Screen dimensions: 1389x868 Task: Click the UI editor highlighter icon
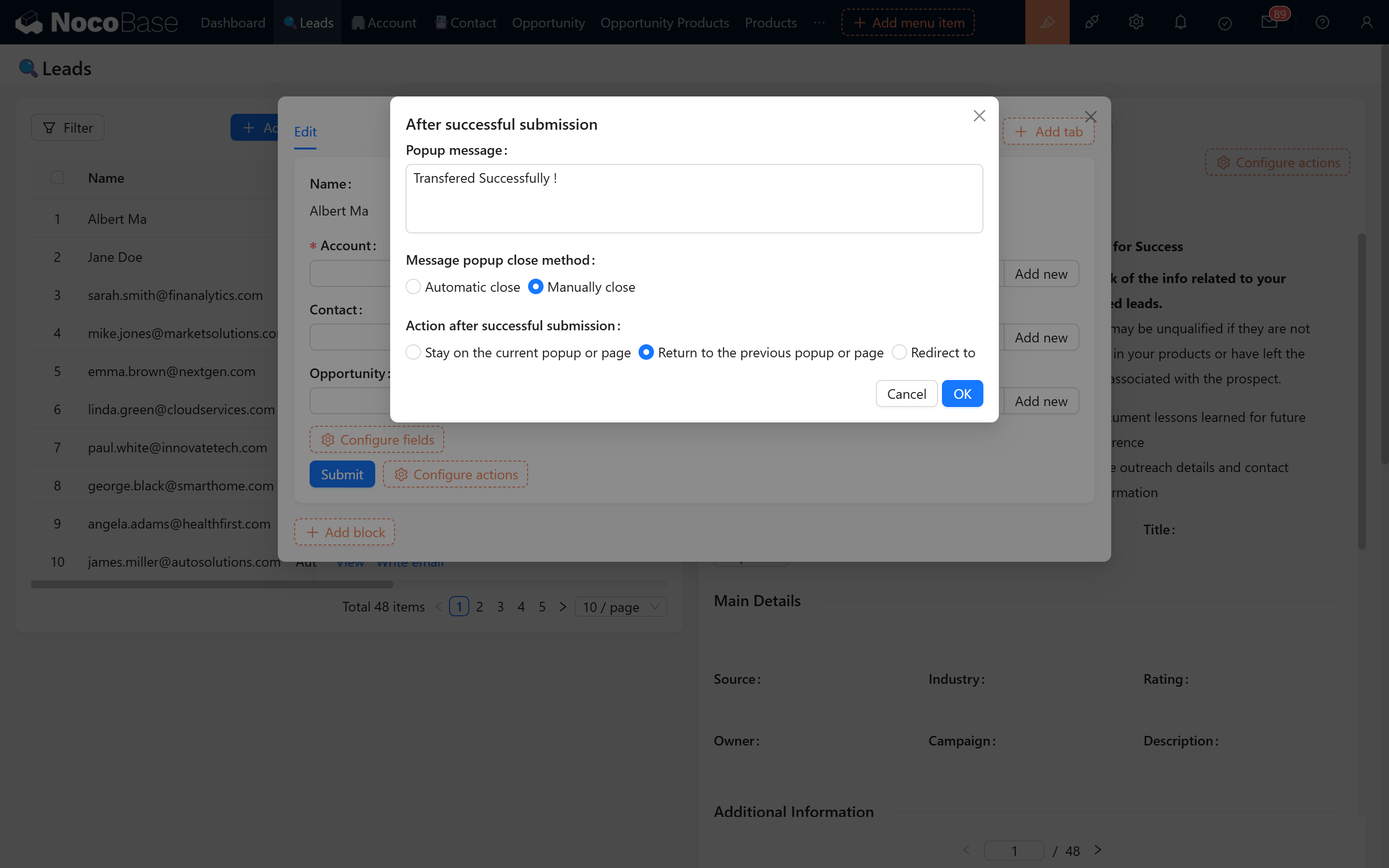point(1047,22)
